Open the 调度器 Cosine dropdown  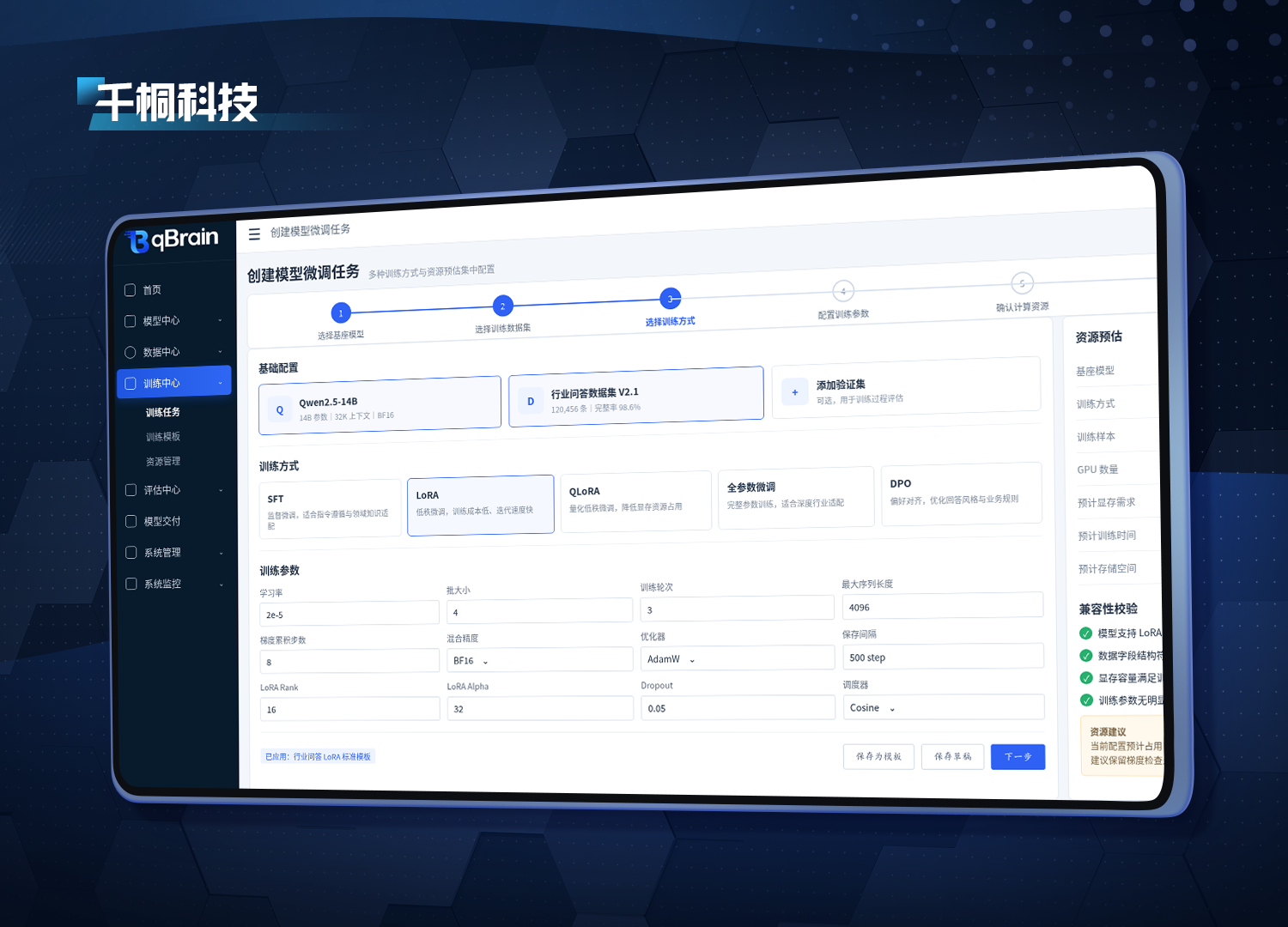pyautogui.click(x=944, y=707)
